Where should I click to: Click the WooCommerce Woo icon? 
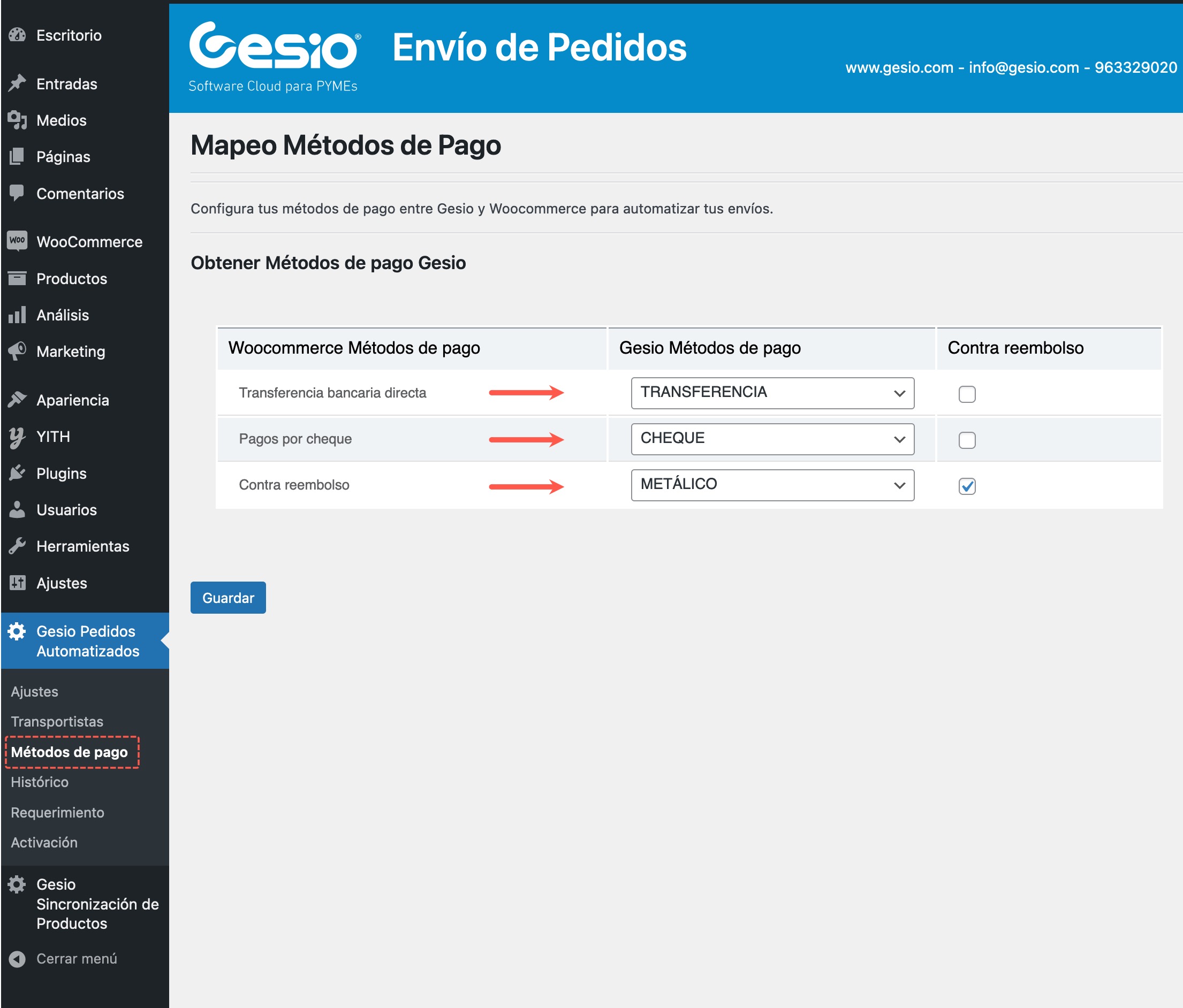point(17,241)
